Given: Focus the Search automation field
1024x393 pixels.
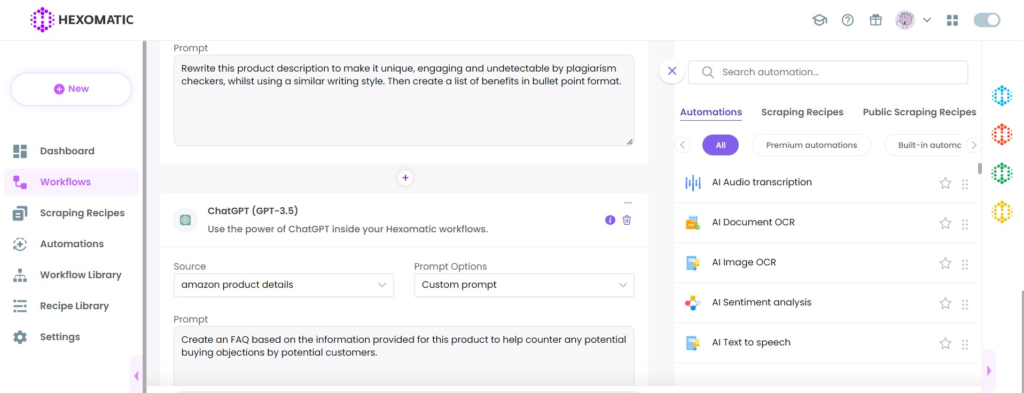Looking at the screenshot, I should [x=828, y=72].
